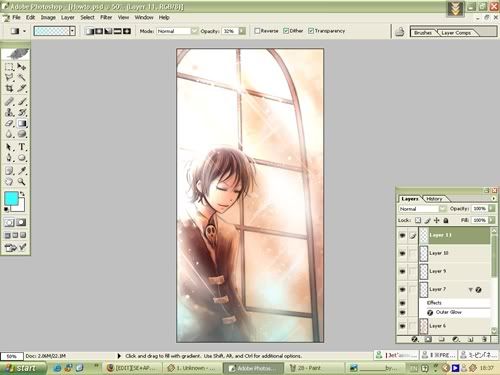
Task: Select the Pen tool
Action: (x=9, y=158)
